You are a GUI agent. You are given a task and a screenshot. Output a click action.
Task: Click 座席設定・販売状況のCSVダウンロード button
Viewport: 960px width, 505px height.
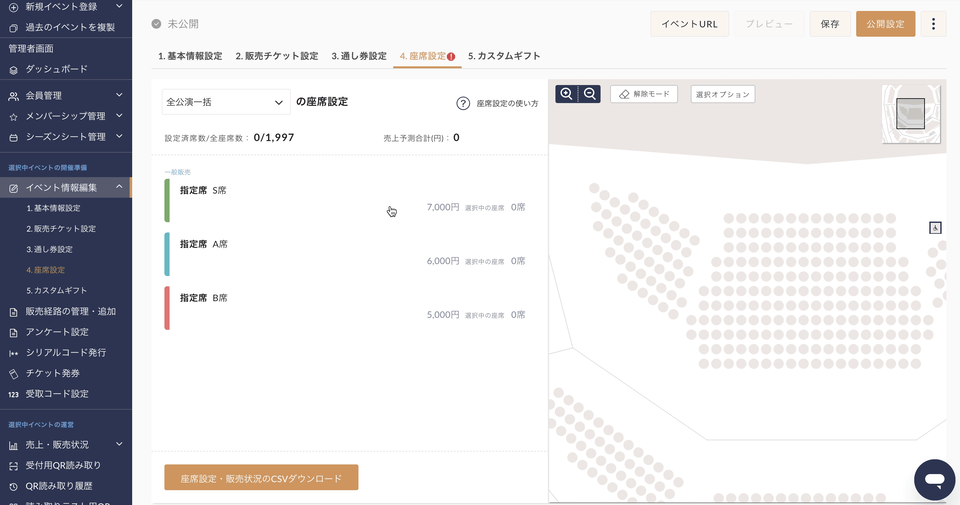coord(261,478)
